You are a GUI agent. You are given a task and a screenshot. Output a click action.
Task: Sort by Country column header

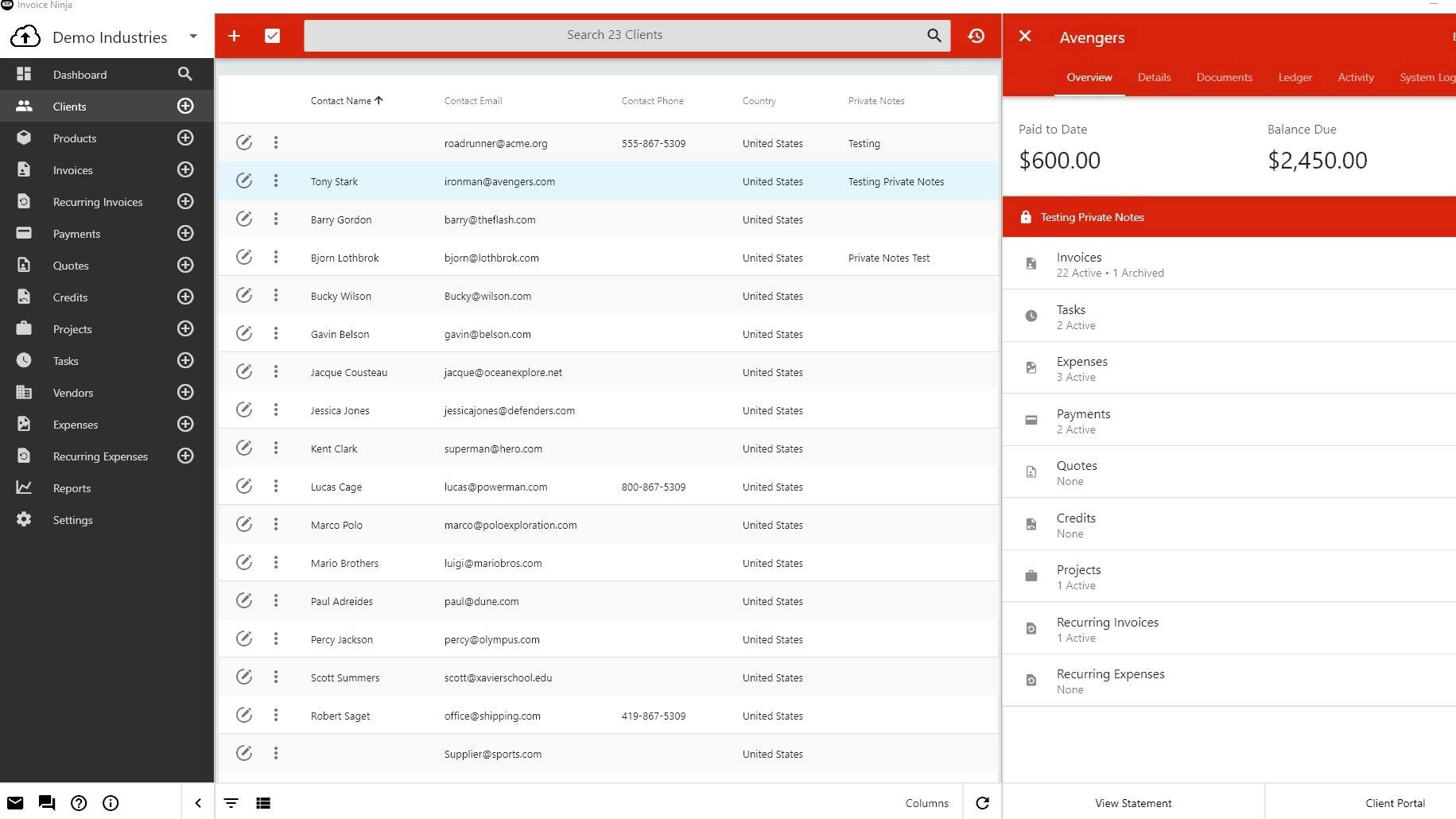tap(759, 101)
